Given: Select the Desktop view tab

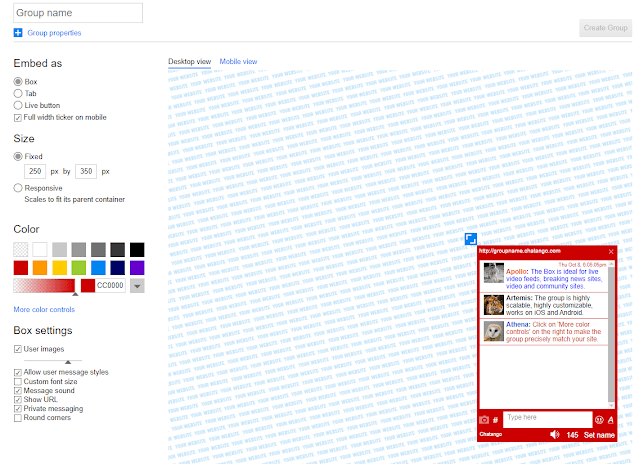Looking at the screenshot, I should coord(189,62).
